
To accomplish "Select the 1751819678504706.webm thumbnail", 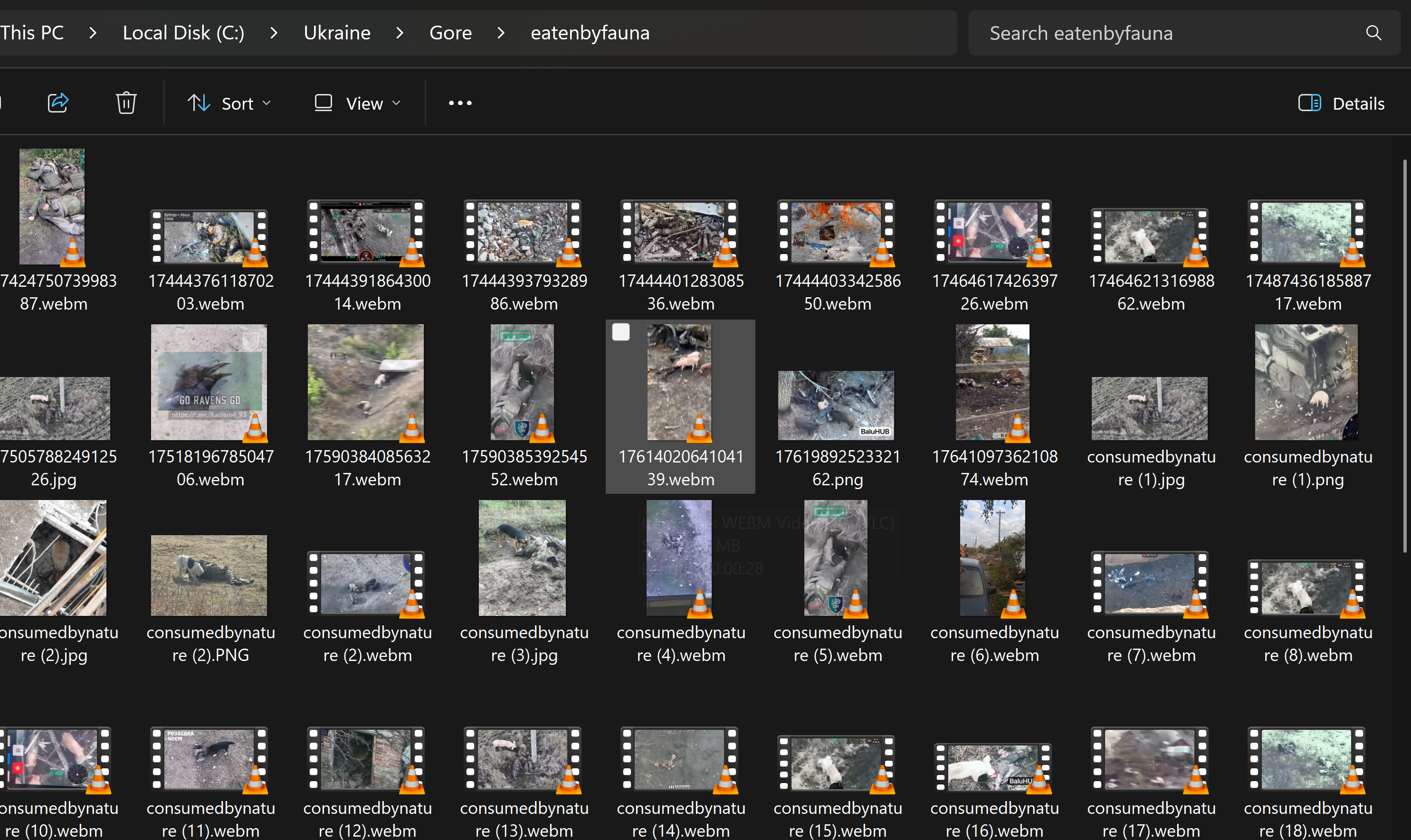I will coord(209,382).
